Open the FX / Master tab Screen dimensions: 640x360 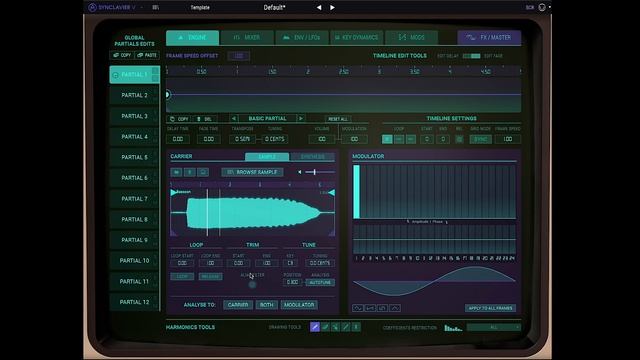(489, 38)
